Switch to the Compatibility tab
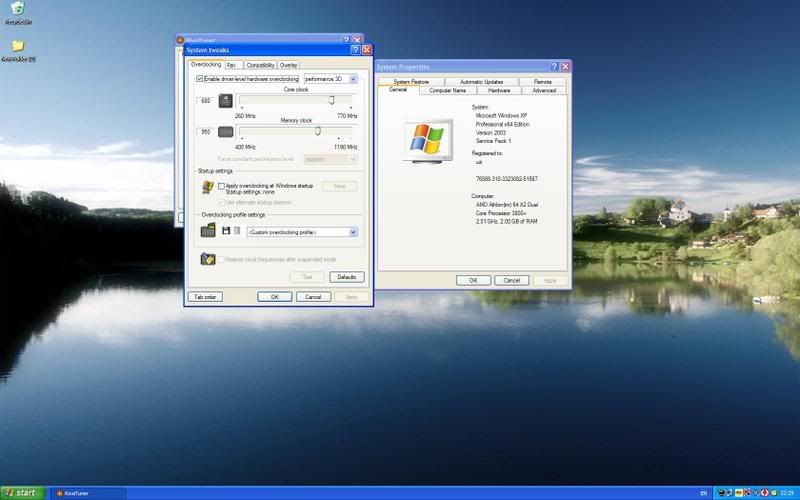Viewport: 800px width, 500px height. (260, 65)
